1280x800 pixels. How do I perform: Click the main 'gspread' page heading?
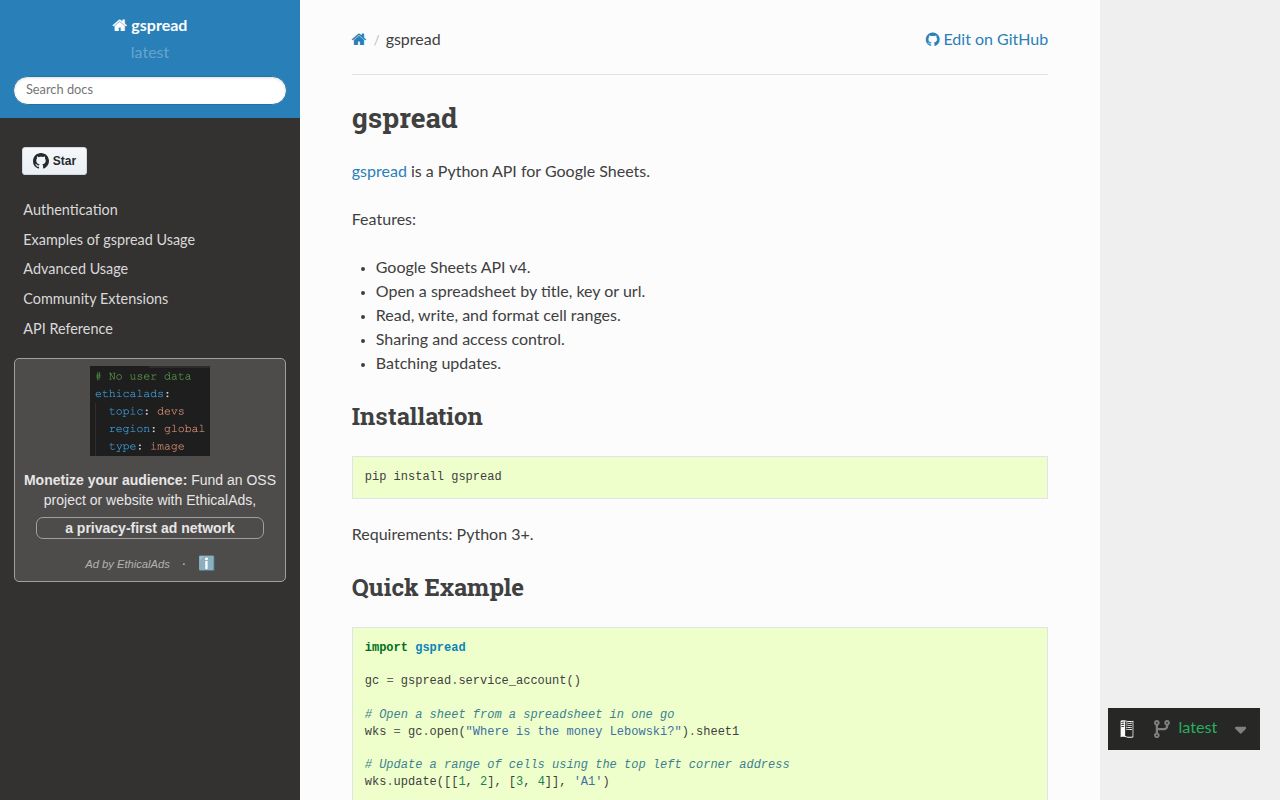[405, 118]
